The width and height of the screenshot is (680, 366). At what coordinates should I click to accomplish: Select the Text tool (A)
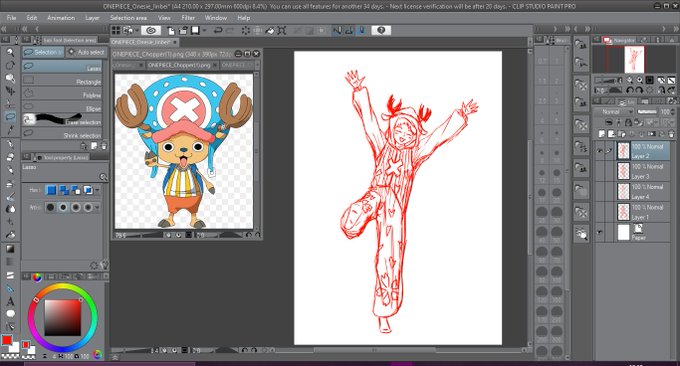10,301
